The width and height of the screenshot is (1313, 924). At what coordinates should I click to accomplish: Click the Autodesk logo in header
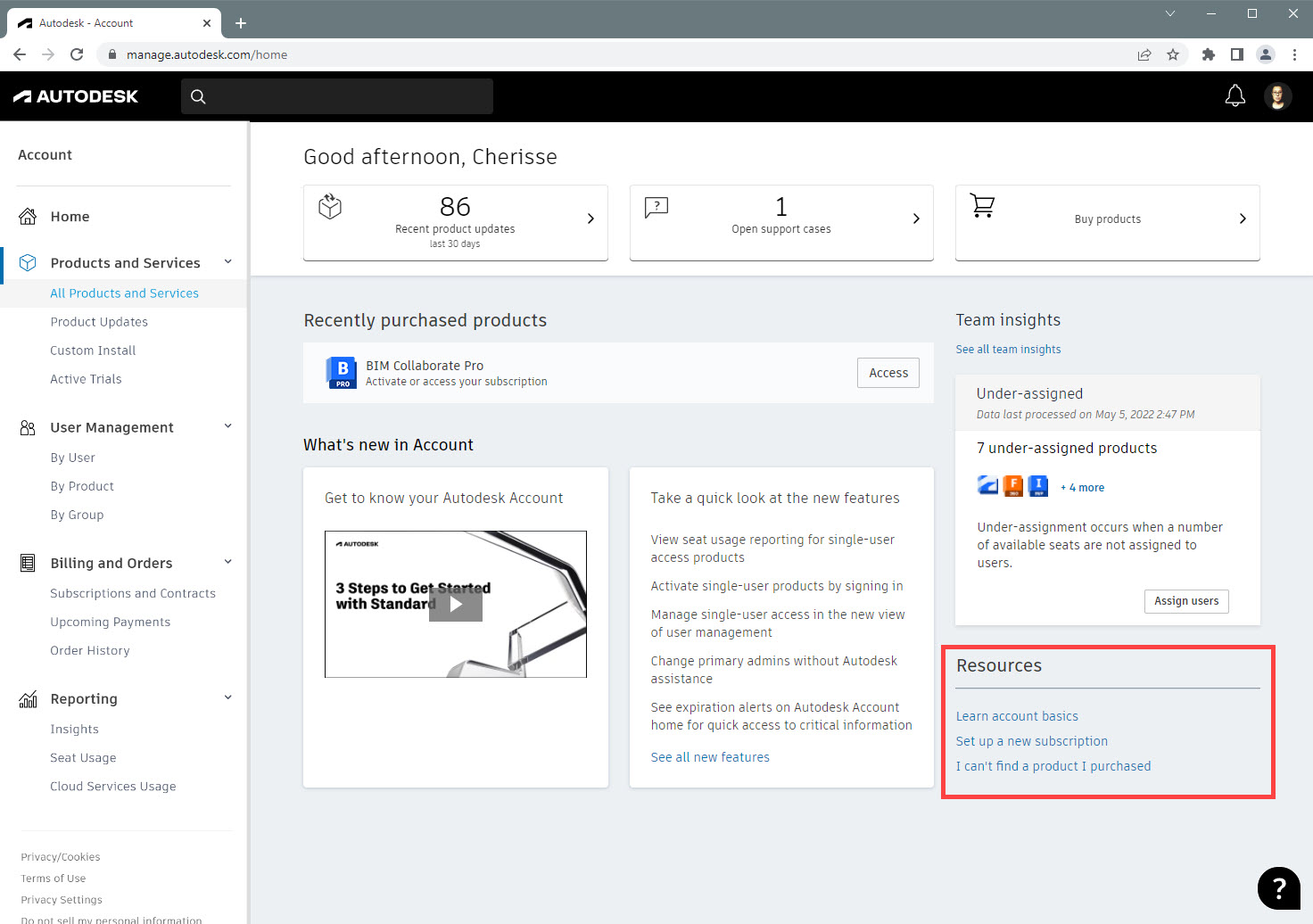pos(76,96)
